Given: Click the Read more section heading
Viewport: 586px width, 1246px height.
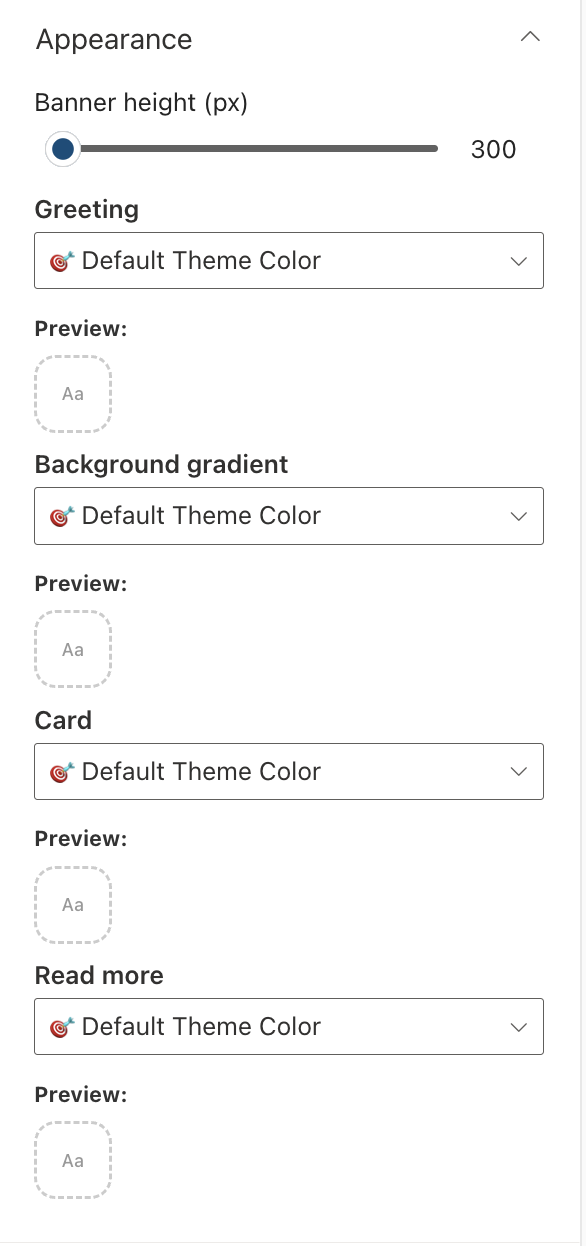Looking at the screenshot, I should [x=98, y=975].
